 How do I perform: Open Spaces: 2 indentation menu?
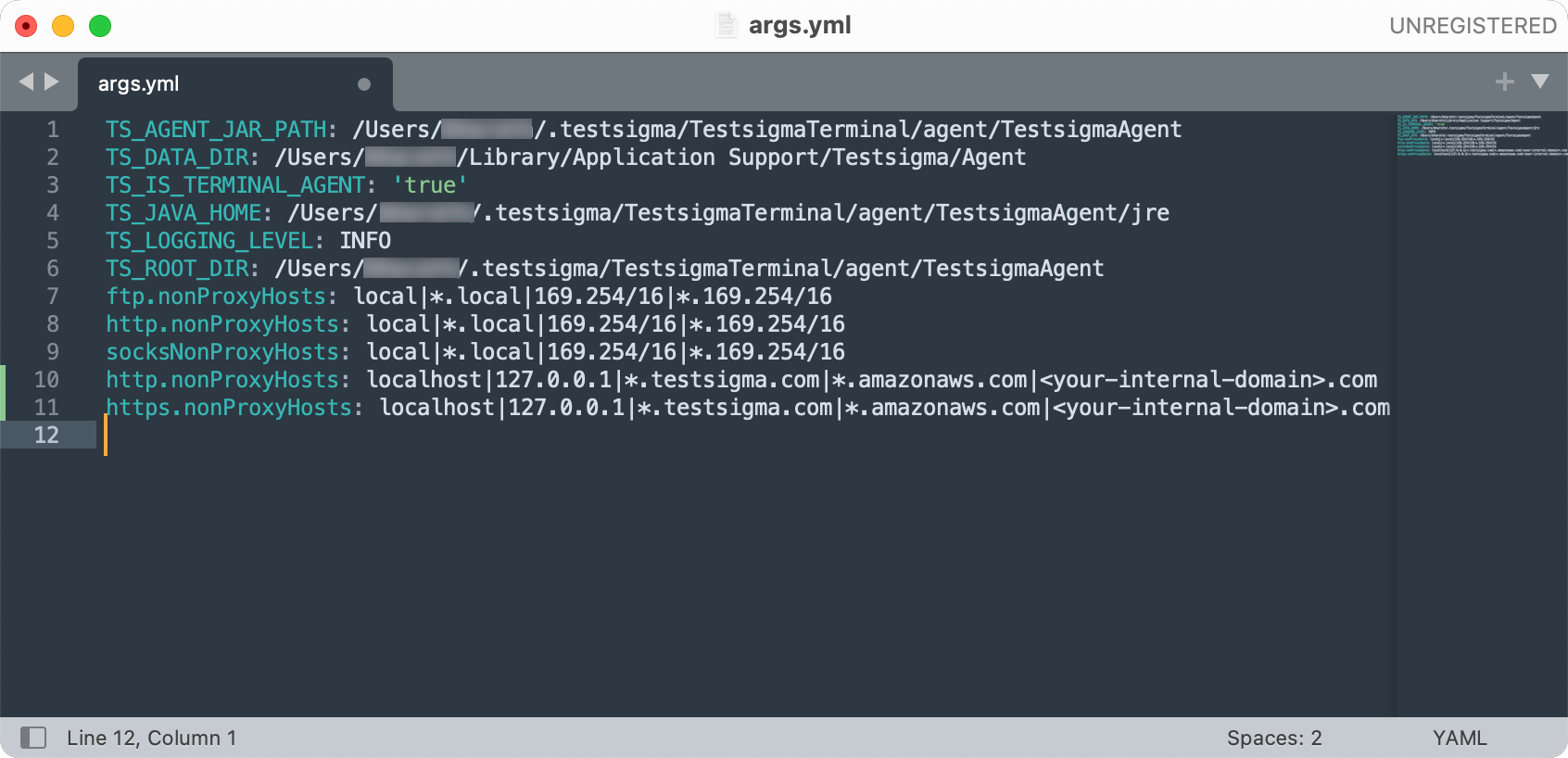click(1274, 738)
